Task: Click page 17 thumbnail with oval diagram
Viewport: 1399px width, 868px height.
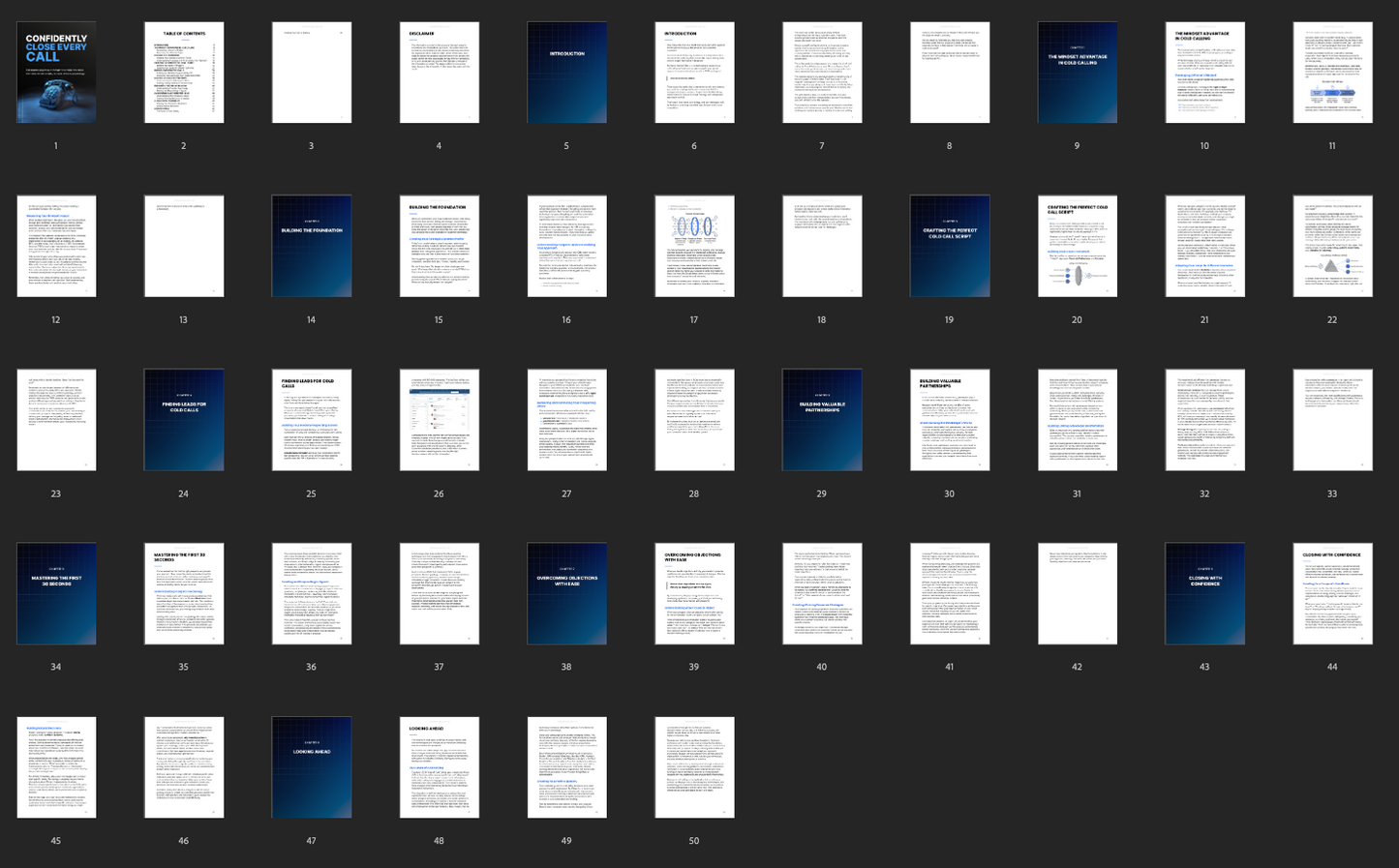Action: click(x=694, y=246)
